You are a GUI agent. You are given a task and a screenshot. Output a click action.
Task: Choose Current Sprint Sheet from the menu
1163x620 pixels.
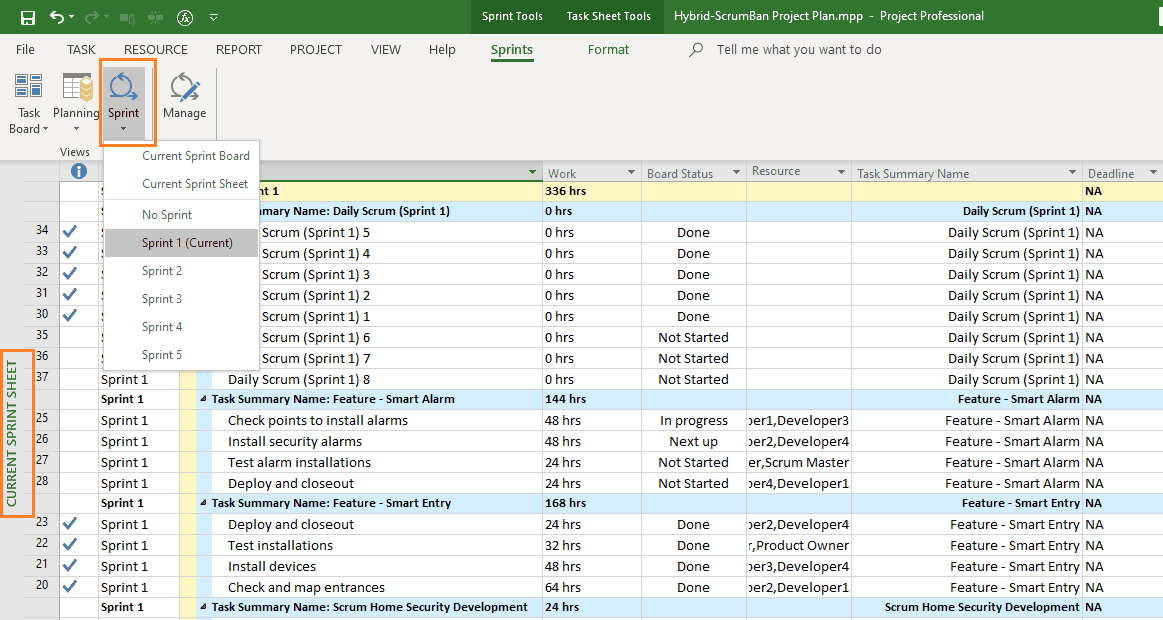(x=195, y=184)
